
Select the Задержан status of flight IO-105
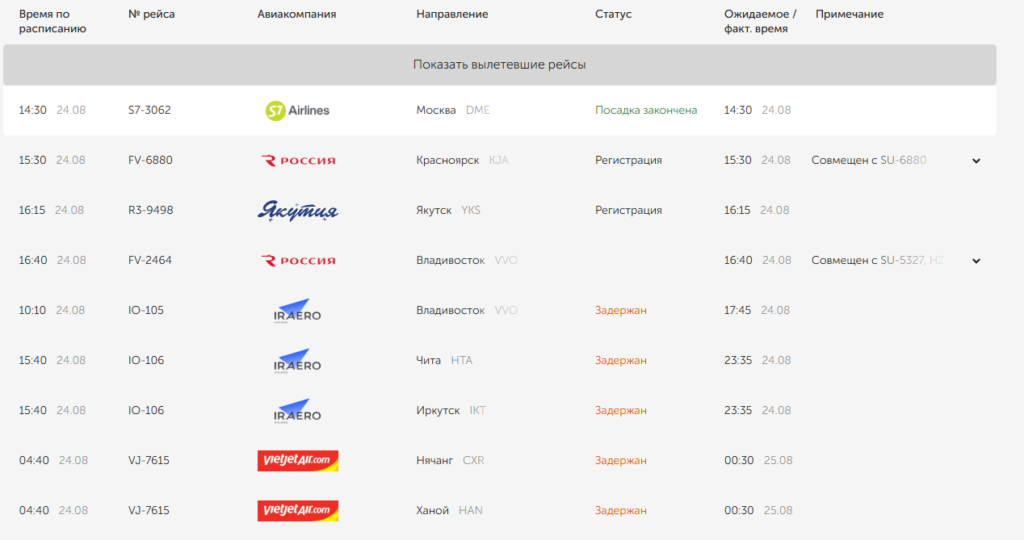point(620,310)
